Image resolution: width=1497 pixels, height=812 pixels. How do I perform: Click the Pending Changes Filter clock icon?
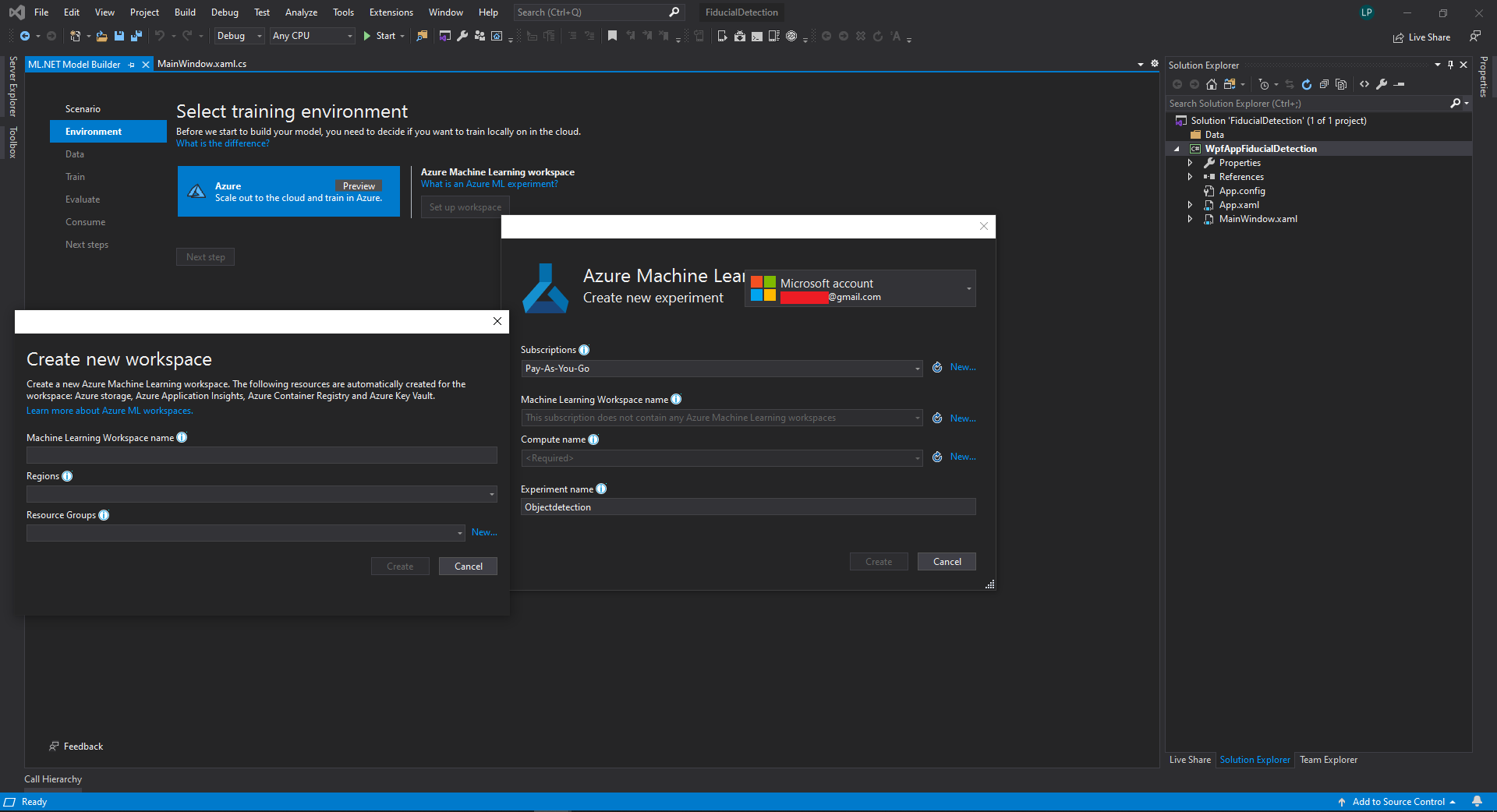coord(1264,84)
